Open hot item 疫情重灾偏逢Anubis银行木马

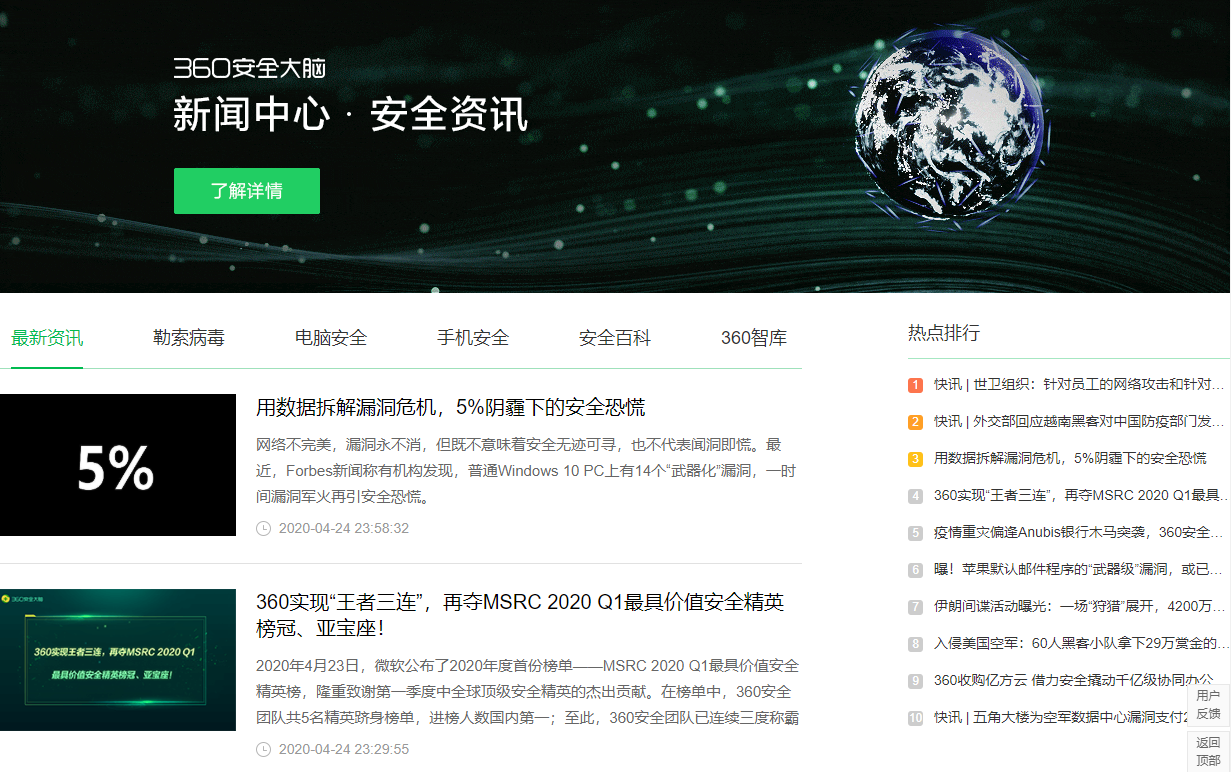[1079, 532]
